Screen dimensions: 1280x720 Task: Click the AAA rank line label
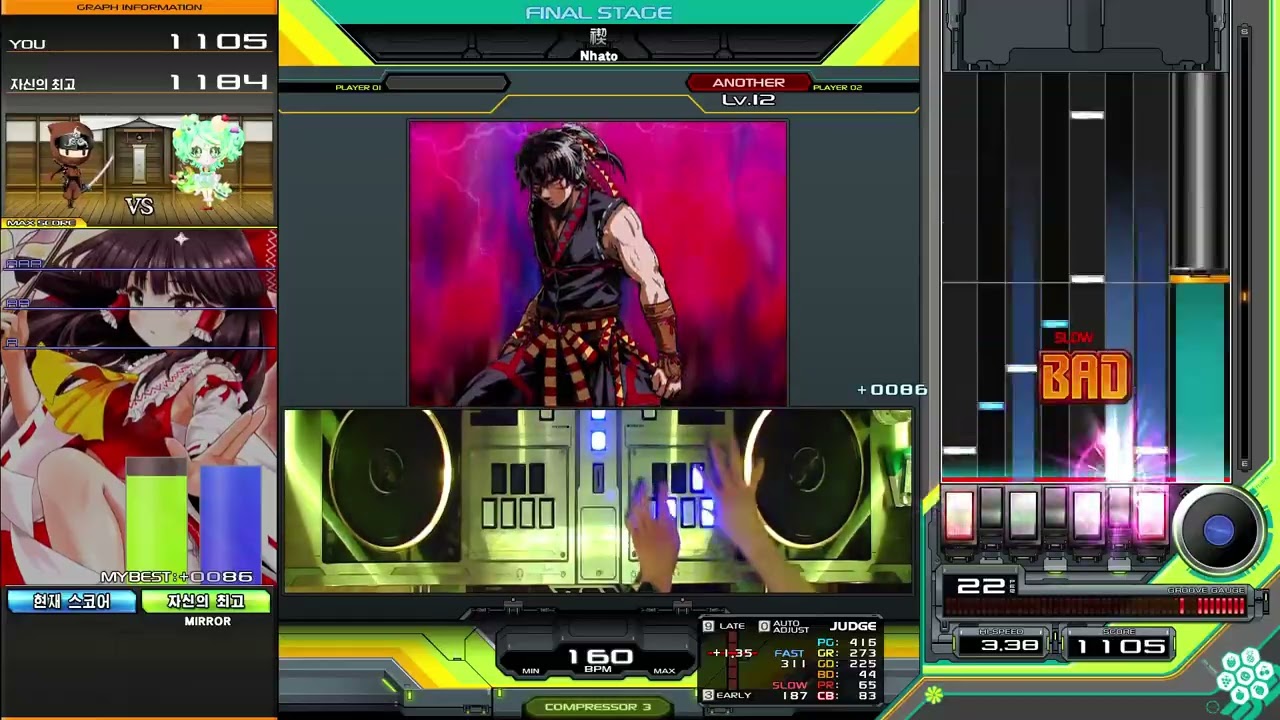tap(24, 264)
